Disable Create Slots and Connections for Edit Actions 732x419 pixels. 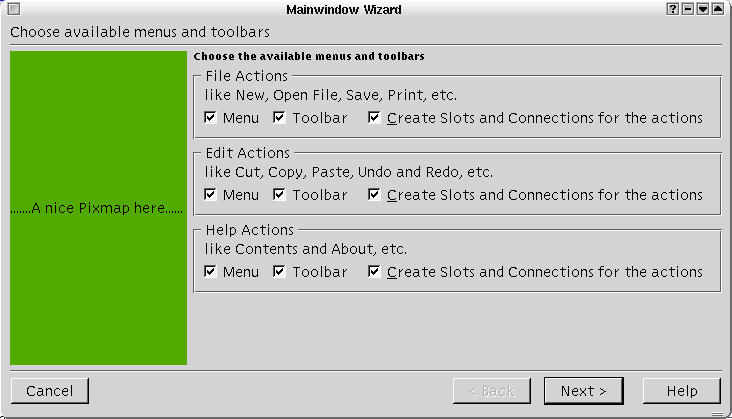point(374,195)
